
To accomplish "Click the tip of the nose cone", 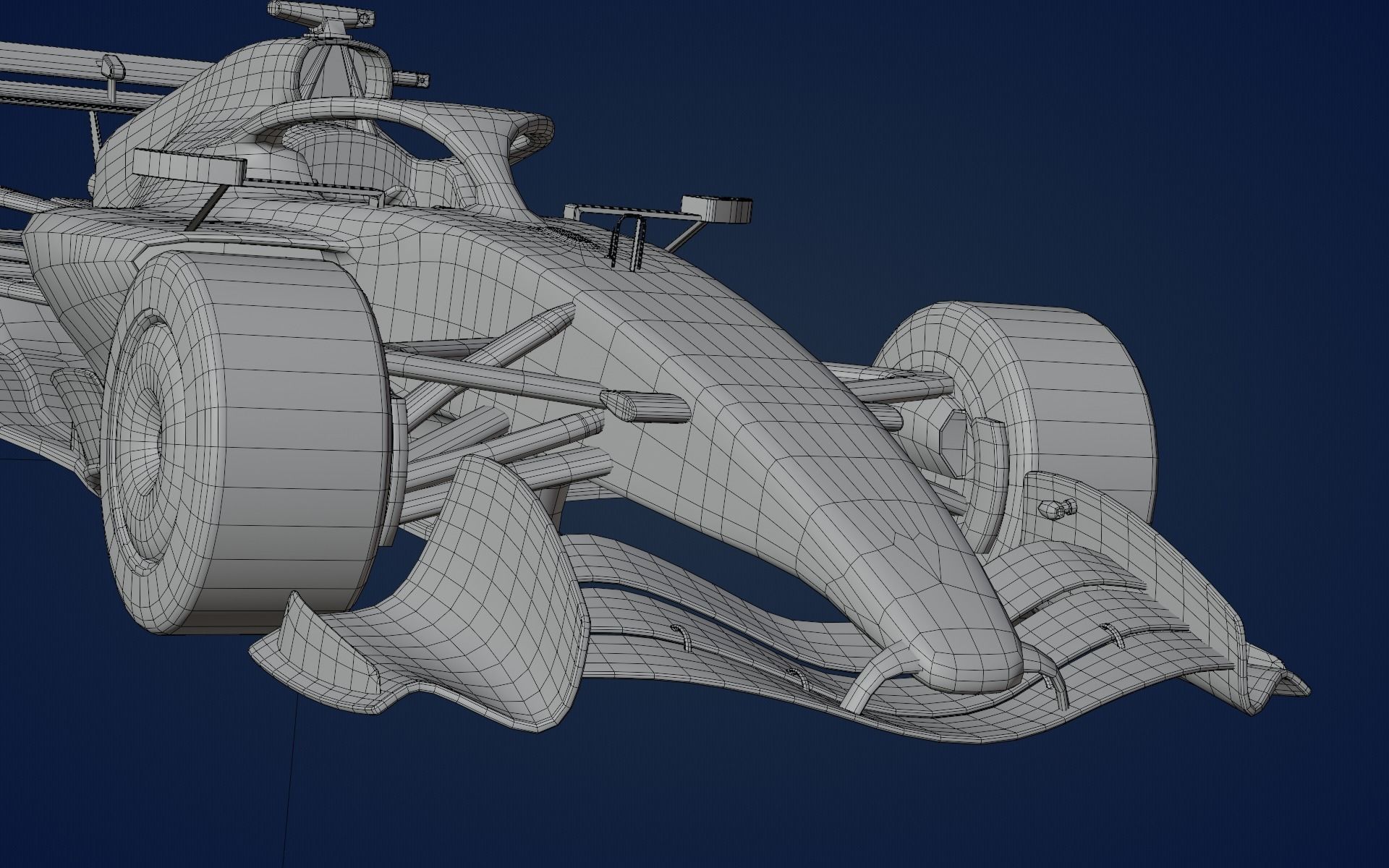I will coord(973,662).
